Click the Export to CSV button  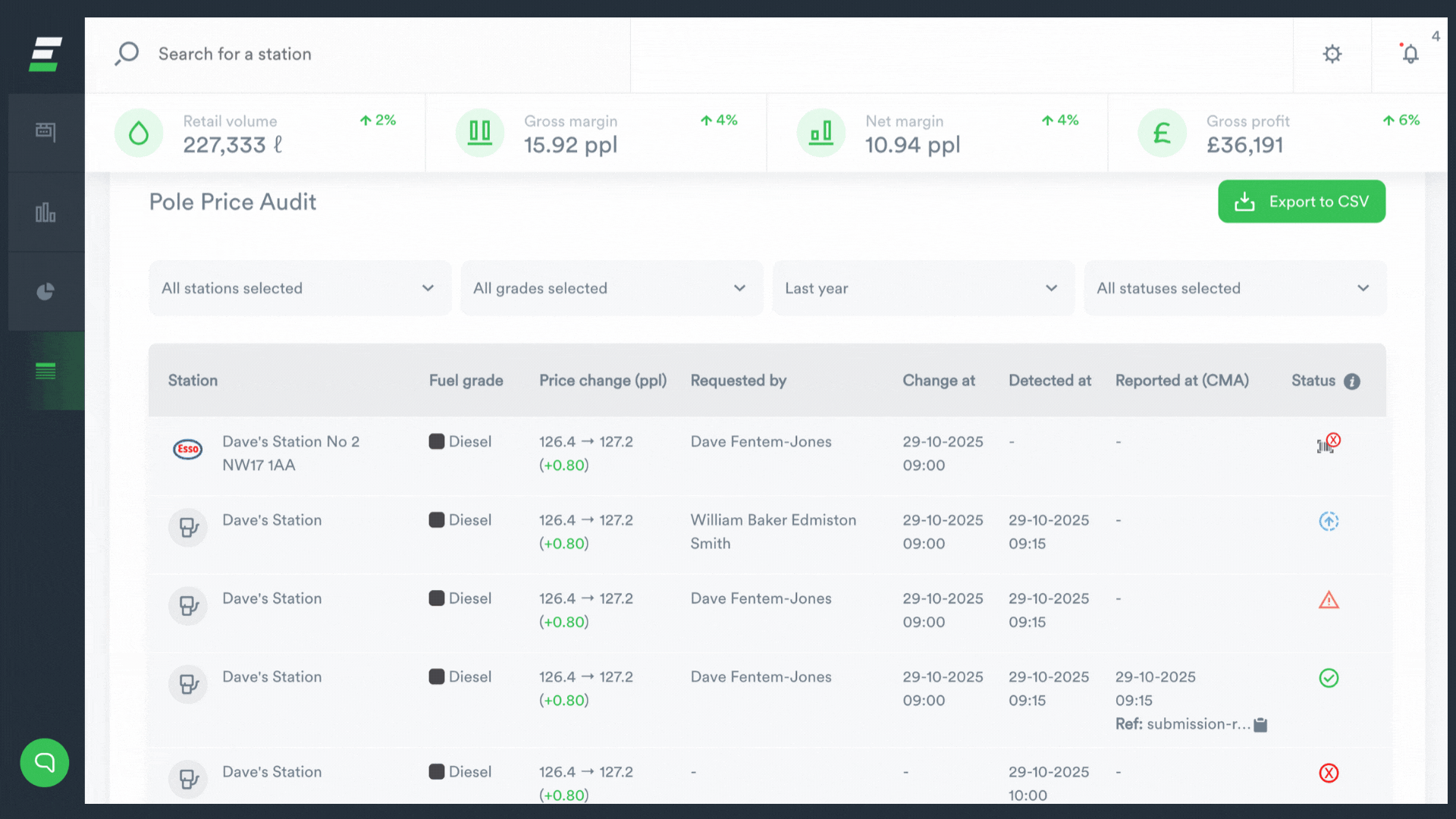tap(1301, 201)
